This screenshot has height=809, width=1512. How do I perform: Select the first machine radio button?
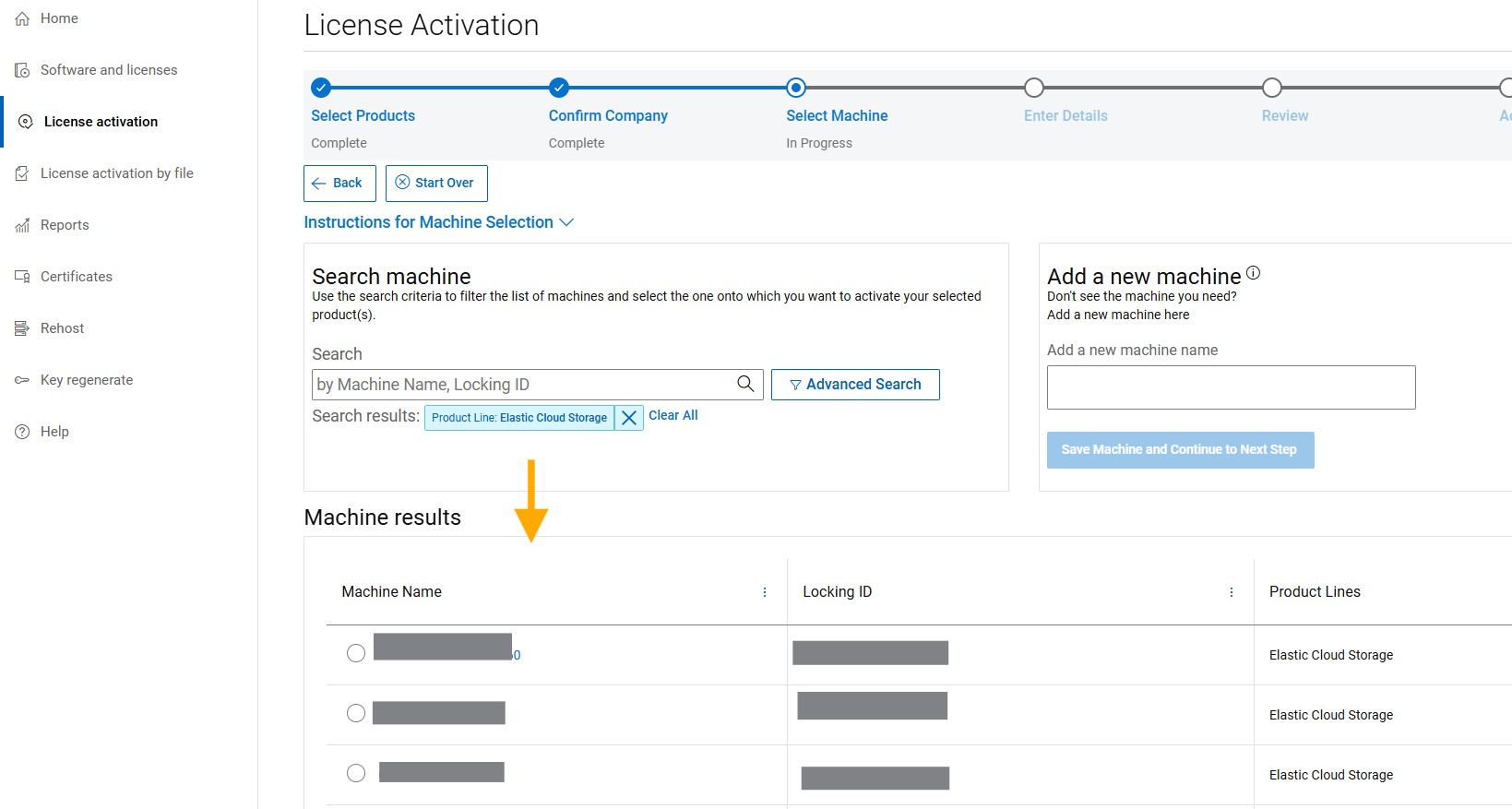[x=356, y=653]
